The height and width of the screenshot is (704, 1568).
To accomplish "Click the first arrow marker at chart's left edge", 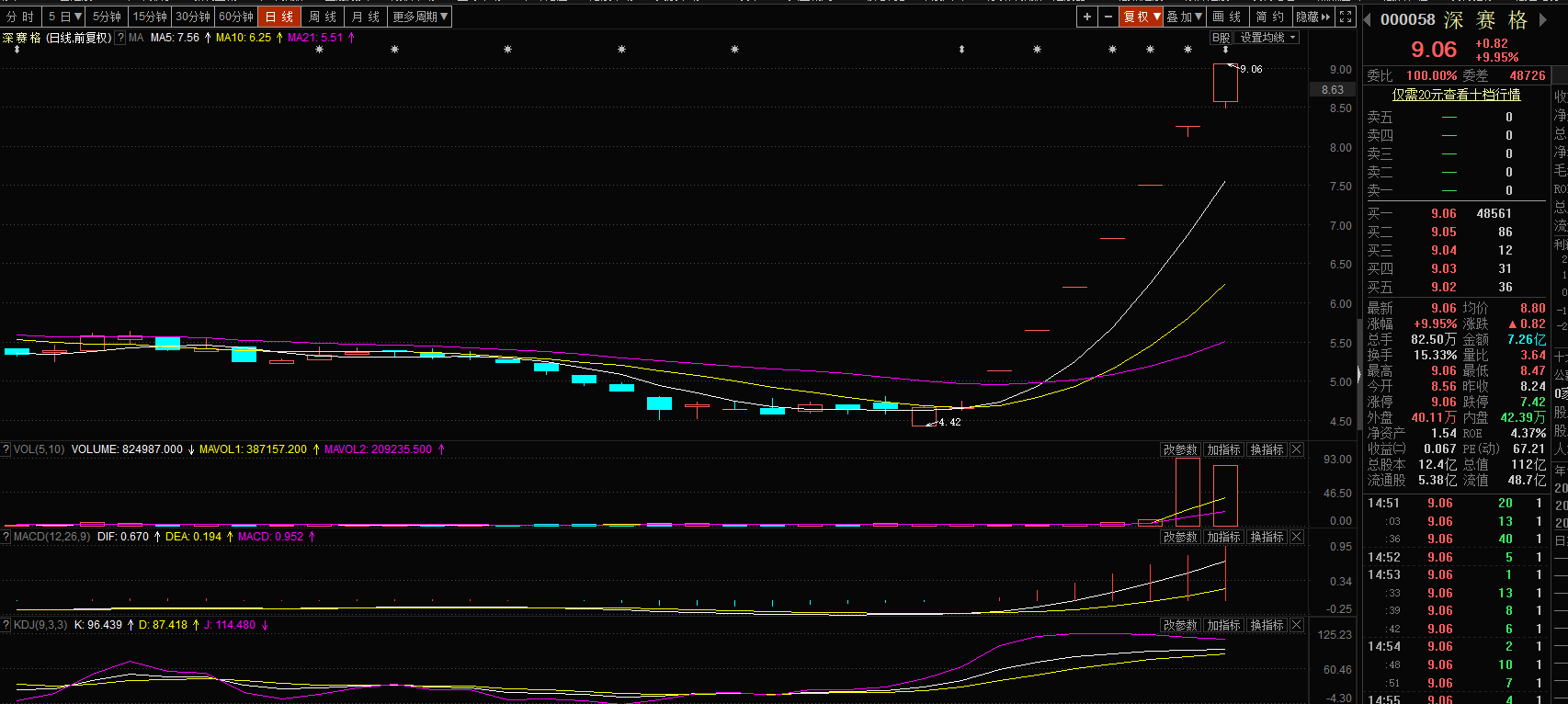I will point(17,50).
